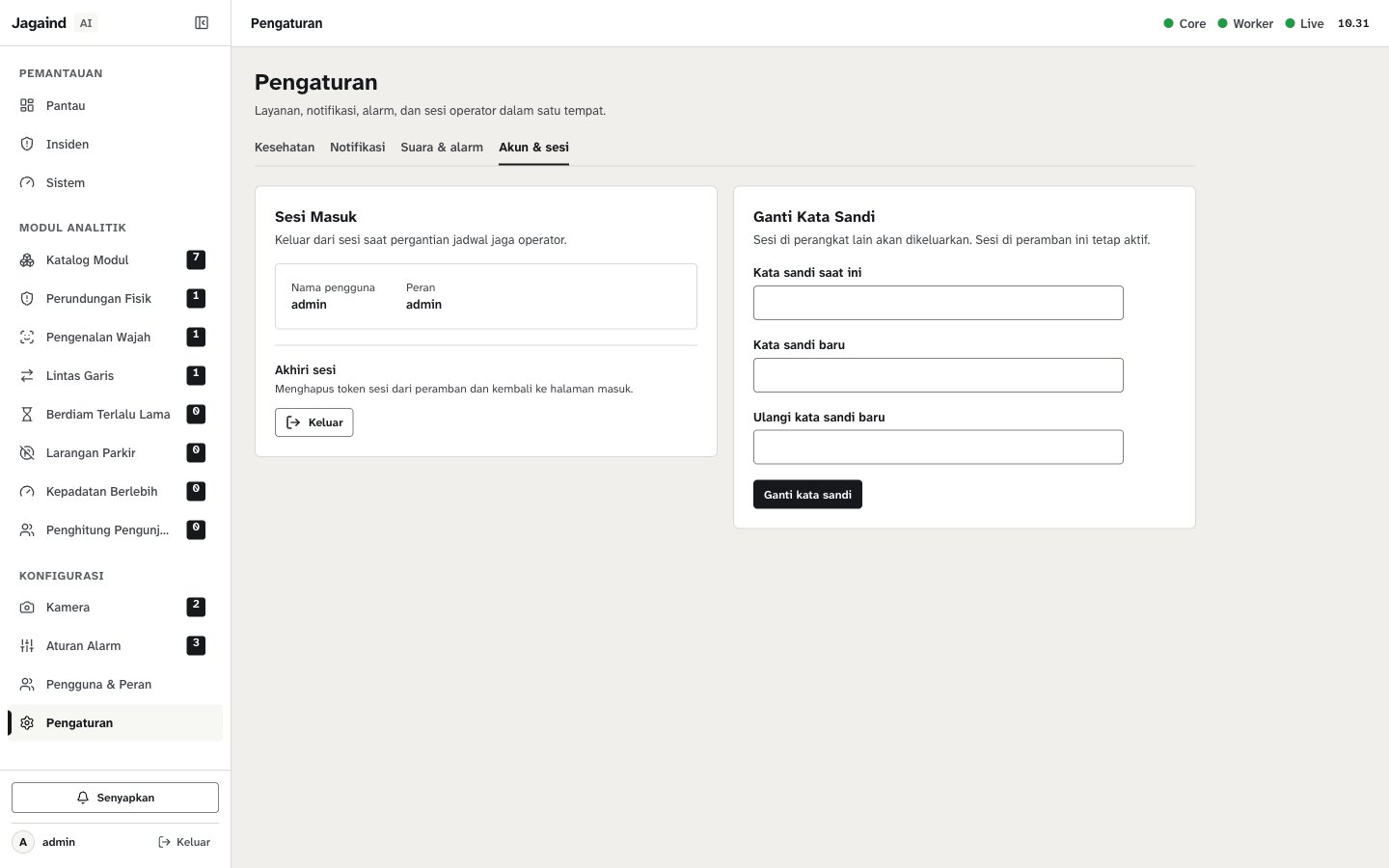The width and height of the screenshot is (1389, 868).
Task: Focus the Kata sandi saat ini field
Action: 939,303
